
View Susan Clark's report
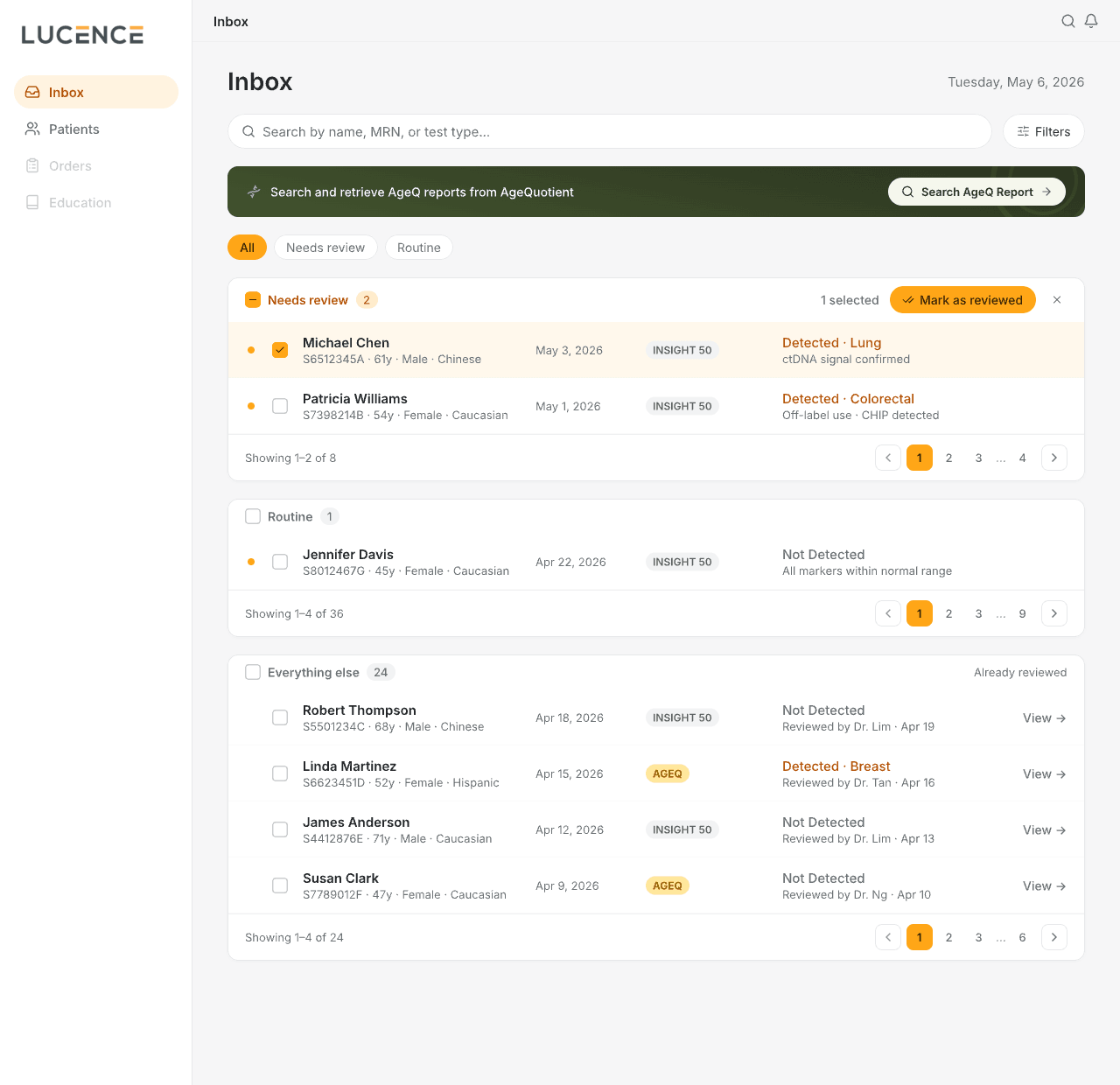(1045, 885)
